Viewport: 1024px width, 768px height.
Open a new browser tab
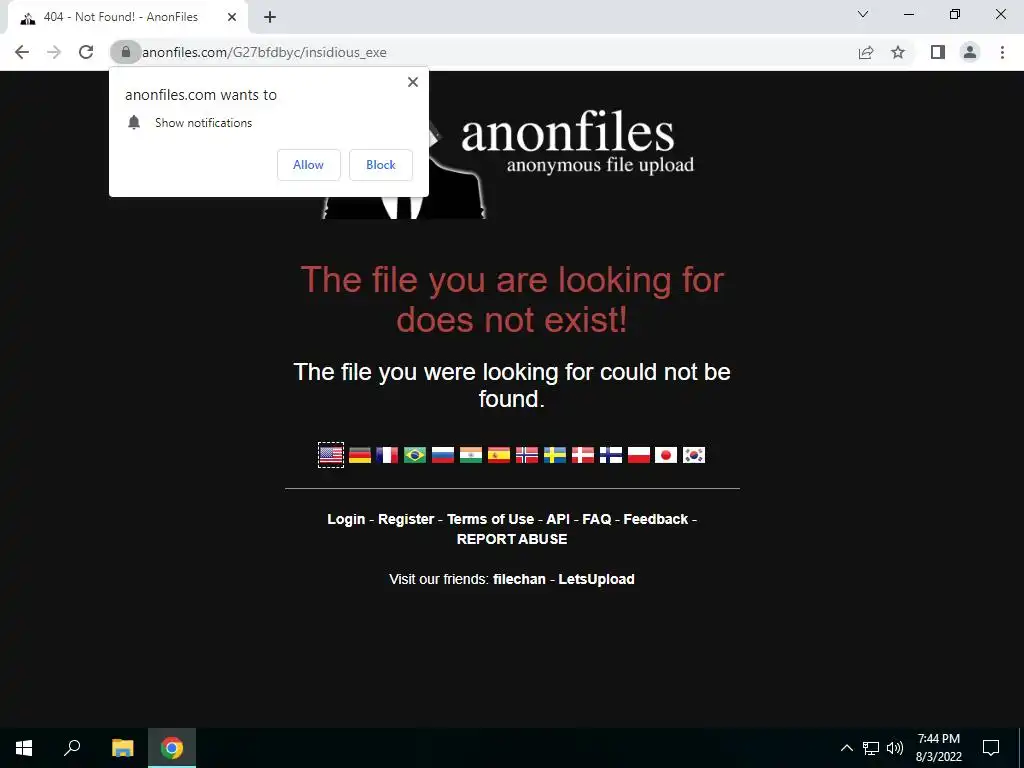[x=270, y=18]
